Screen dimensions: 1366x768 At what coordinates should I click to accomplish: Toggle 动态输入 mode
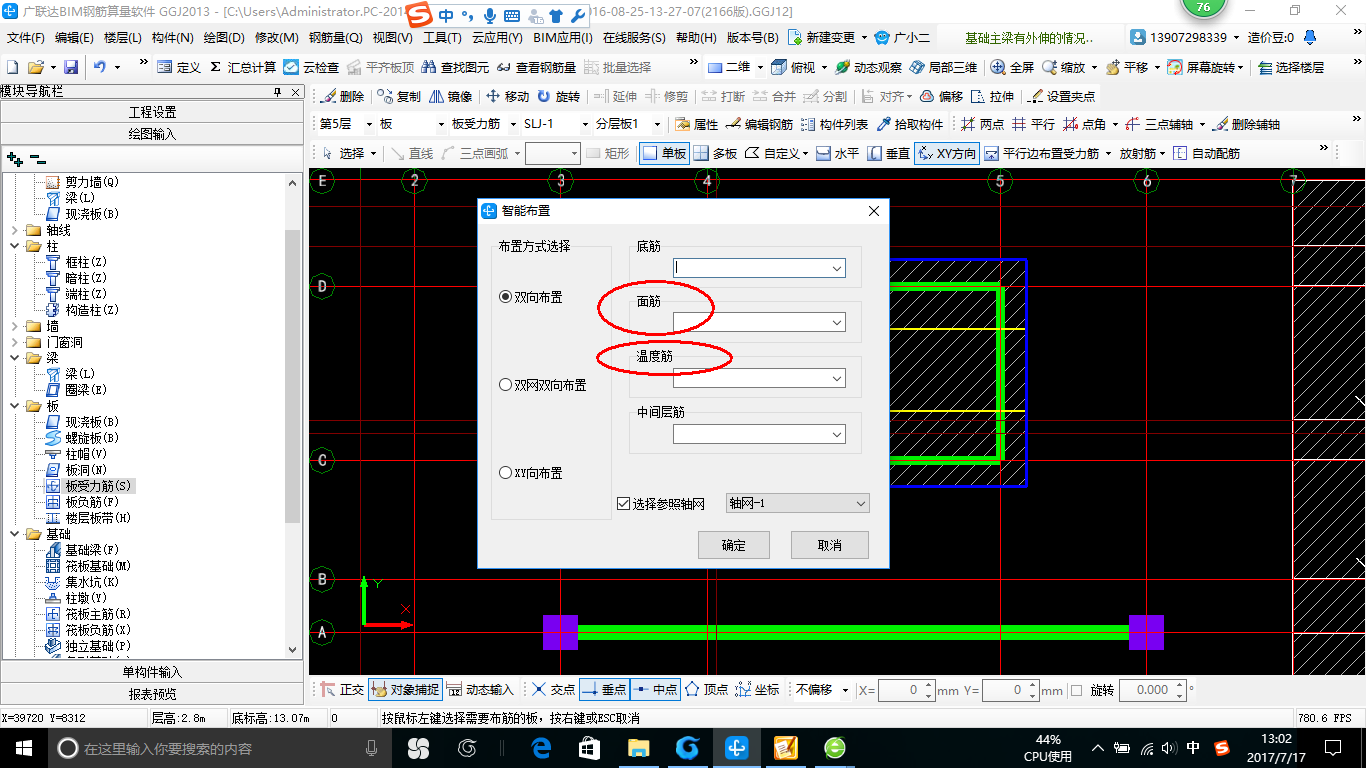click(480, 690)
